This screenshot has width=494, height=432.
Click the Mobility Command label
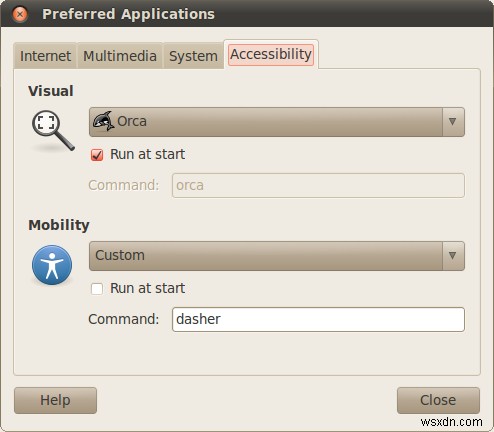(124, 319)
